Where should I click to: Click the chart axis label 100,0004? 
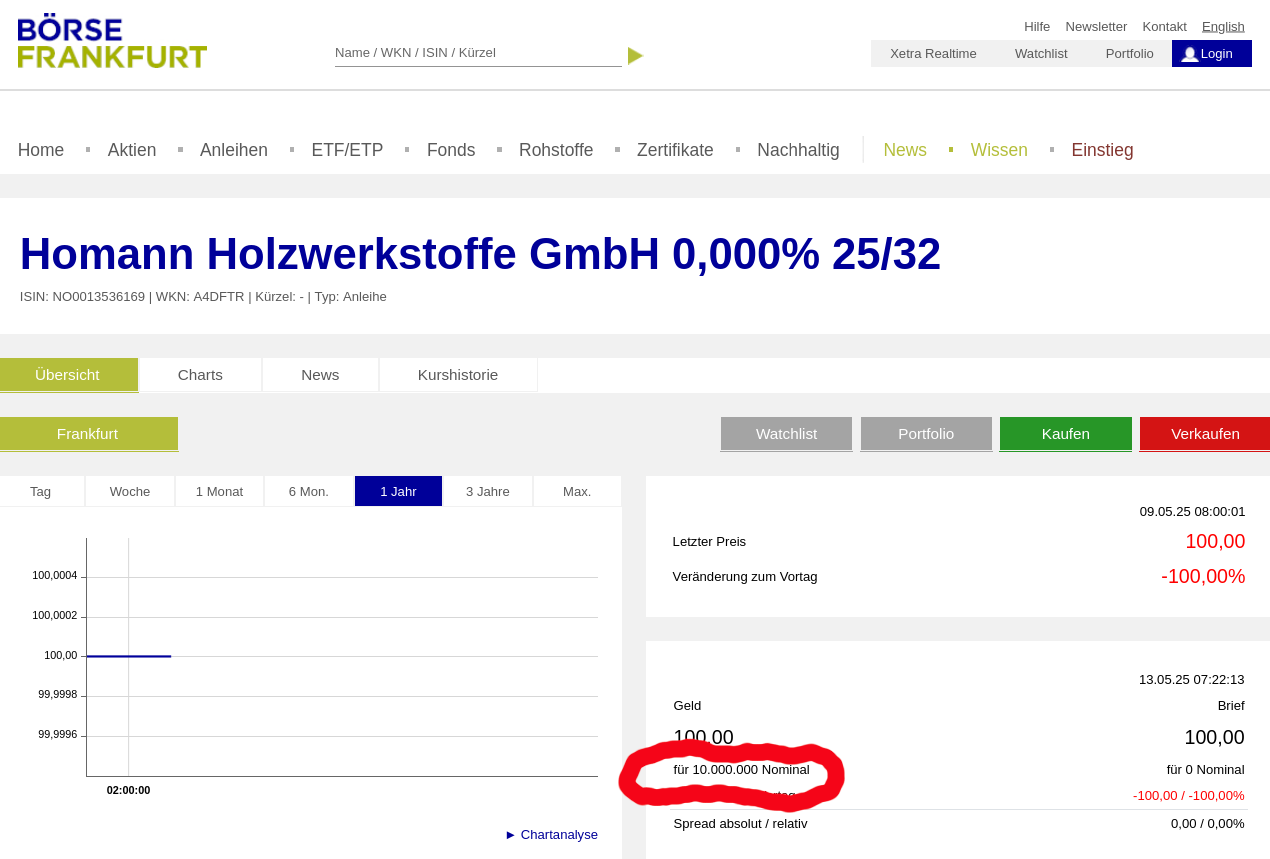coord(55,576)
